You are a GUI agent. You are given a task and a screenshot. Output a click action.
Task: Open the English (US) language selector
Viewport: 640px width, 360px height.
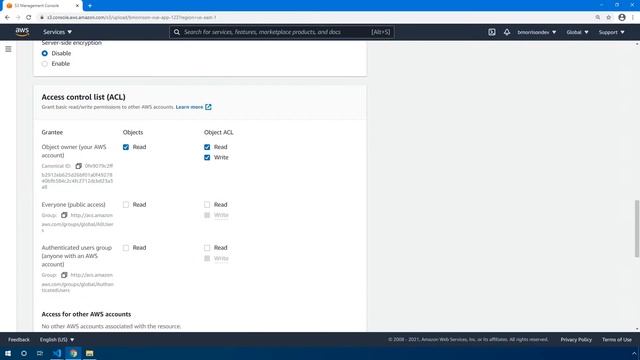pyautogui.click(x=57, y=340)
